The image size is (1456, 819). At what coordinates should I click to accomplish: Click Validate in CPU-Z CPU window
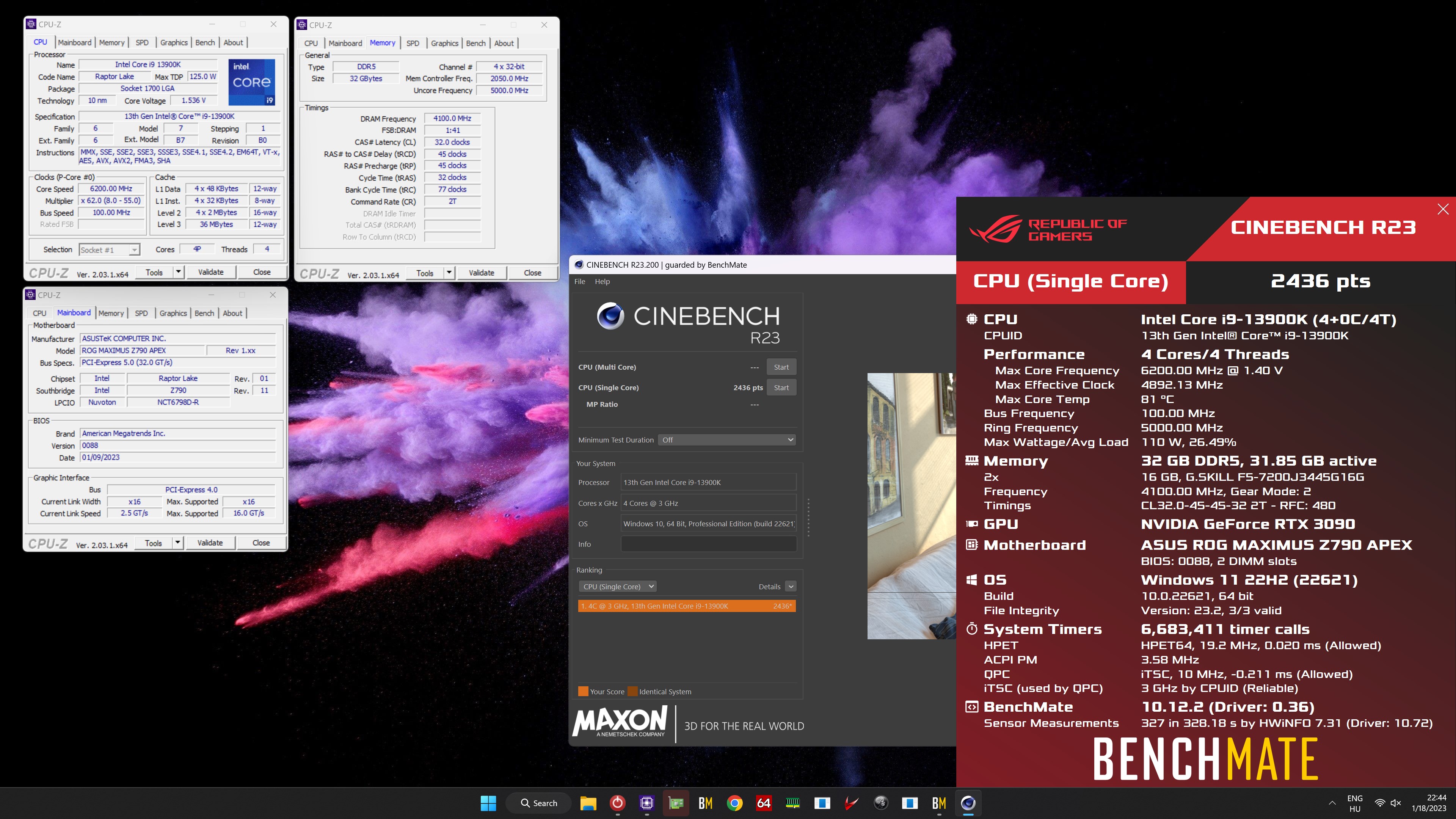point(211,272)
